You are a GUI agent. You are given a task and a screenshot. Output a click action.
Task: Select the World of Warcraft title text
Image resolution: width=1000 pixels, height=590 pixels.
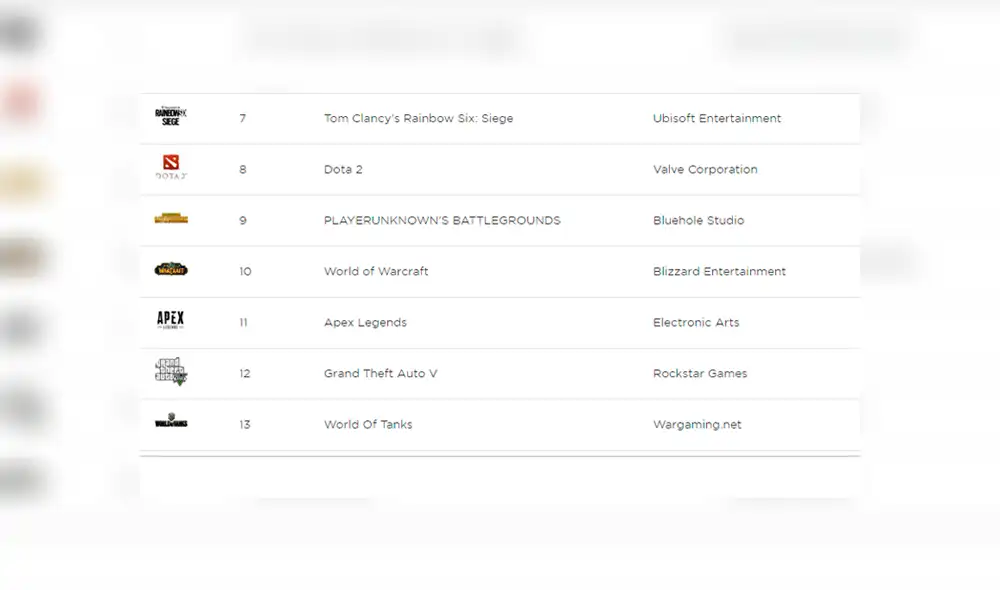pos(376,271)
